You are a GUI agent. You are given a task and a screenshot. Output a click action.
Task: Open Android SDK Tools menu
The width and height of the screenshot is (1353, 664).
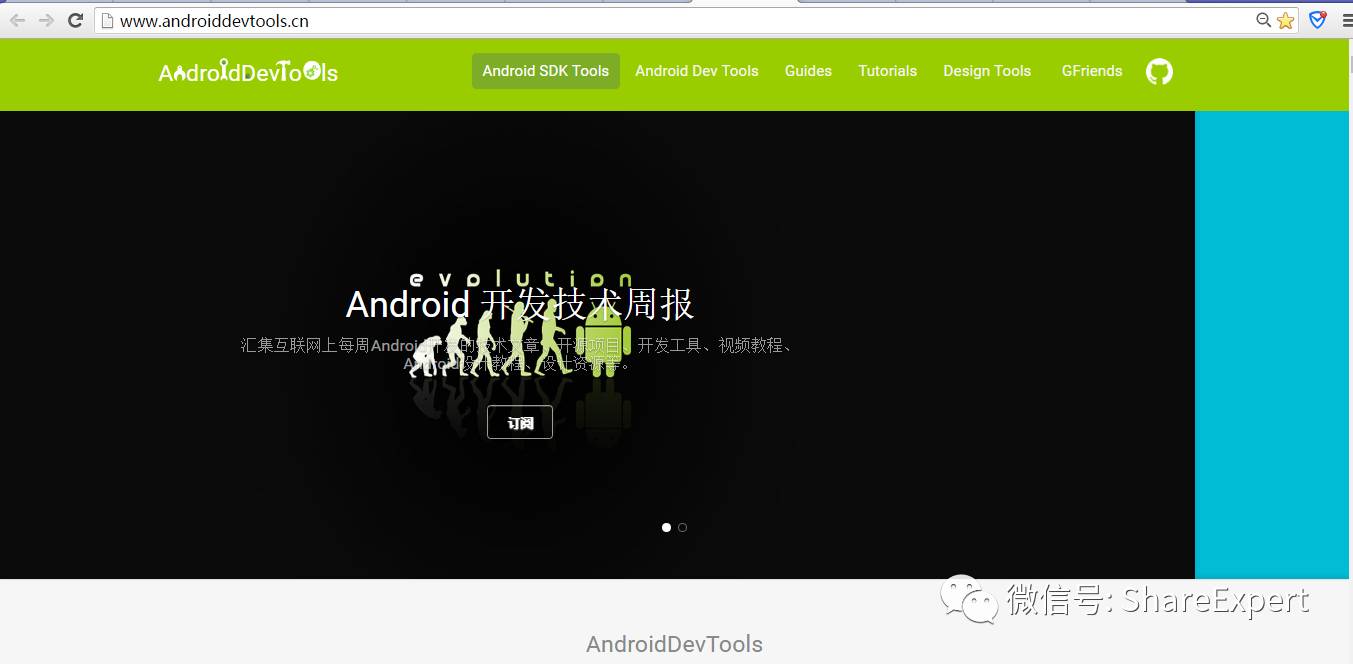click(546, 71)
